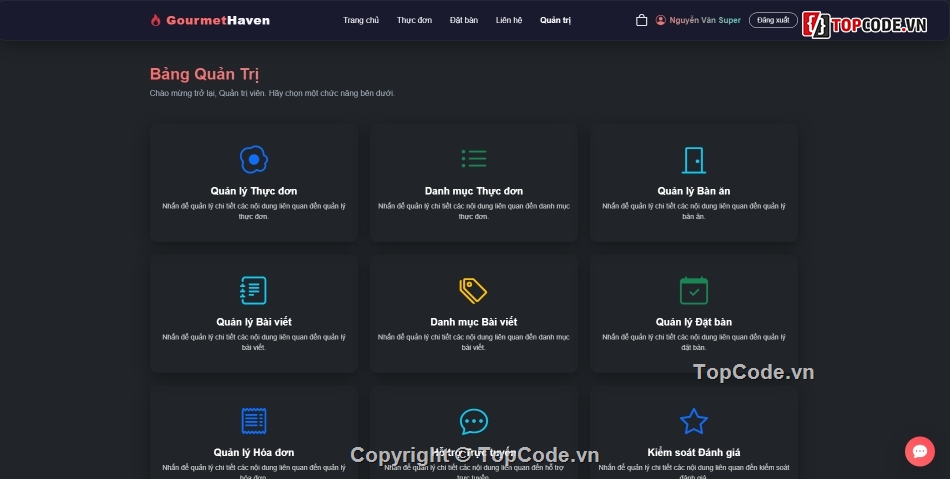Open the Thực đơn menu item
The width and height of the screenshot is (950, 479).
tap(414, 20)
